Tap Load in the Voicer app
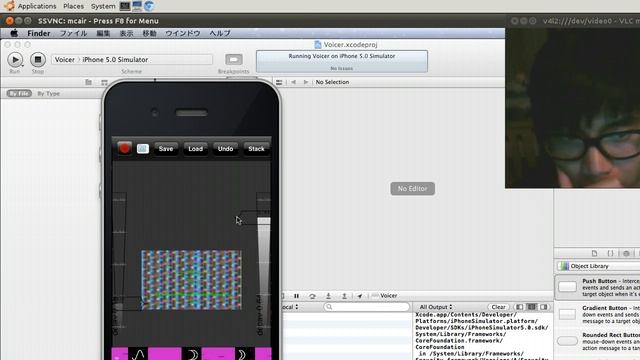 click(196, 149)
